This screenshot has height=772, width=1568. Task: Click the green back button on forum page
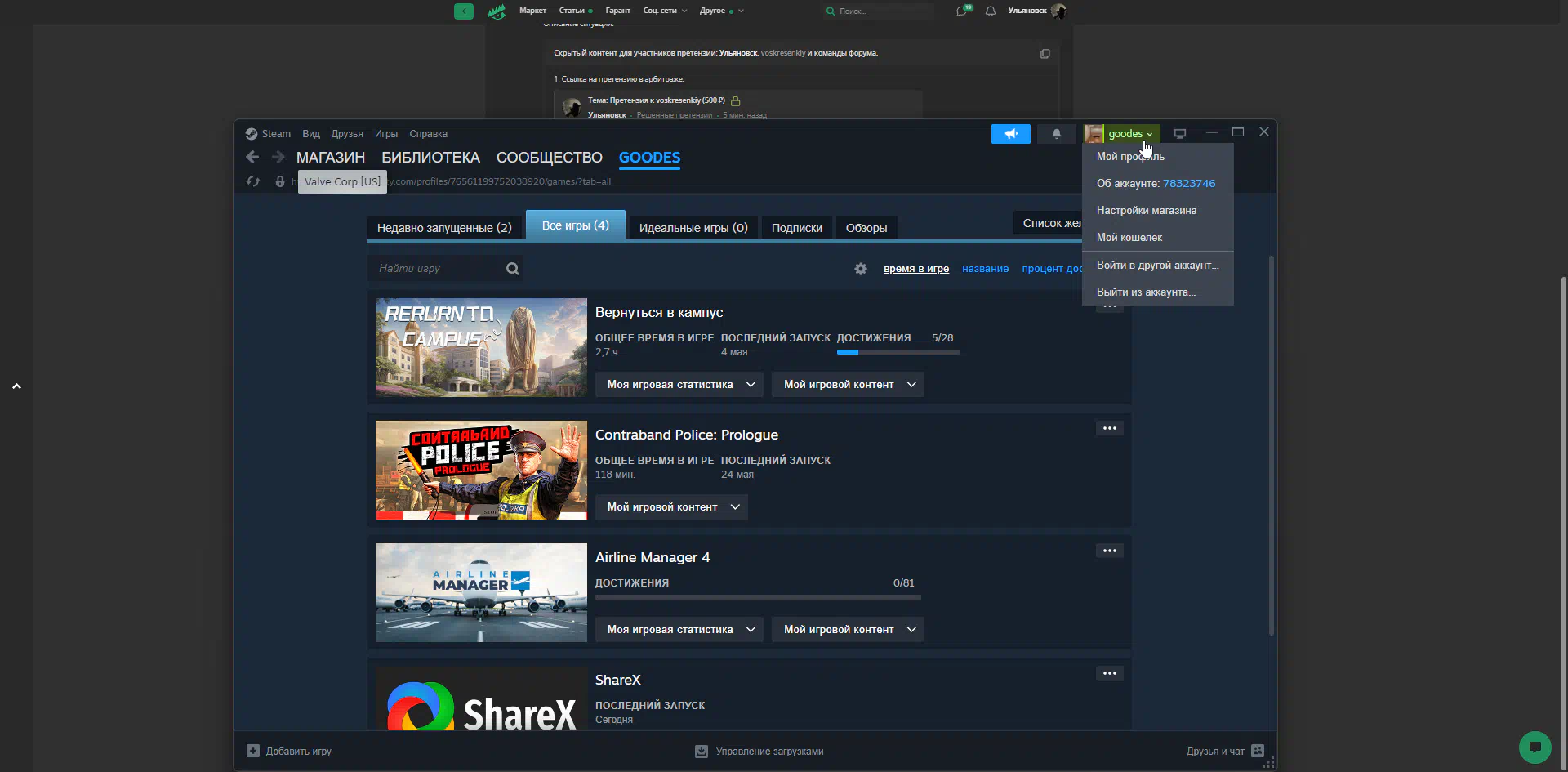click(464, 11)
